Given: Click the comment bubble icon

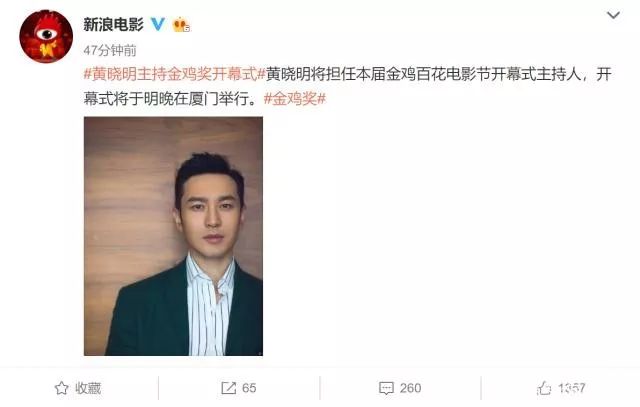Looking at the screenshot, I should click(x=386, y=388).
